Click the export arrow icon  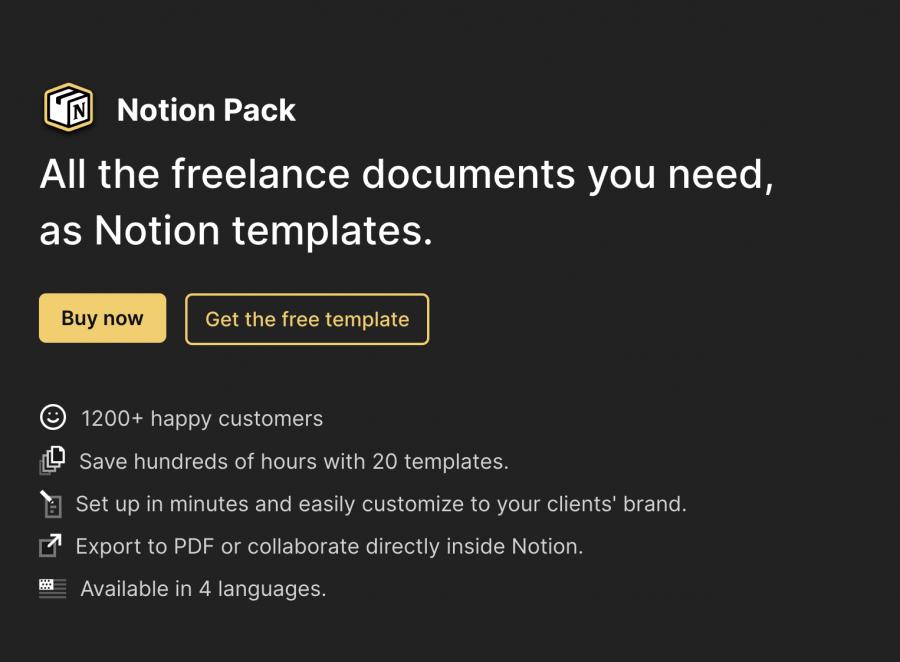pyautogui.click(x=50, y=546)
